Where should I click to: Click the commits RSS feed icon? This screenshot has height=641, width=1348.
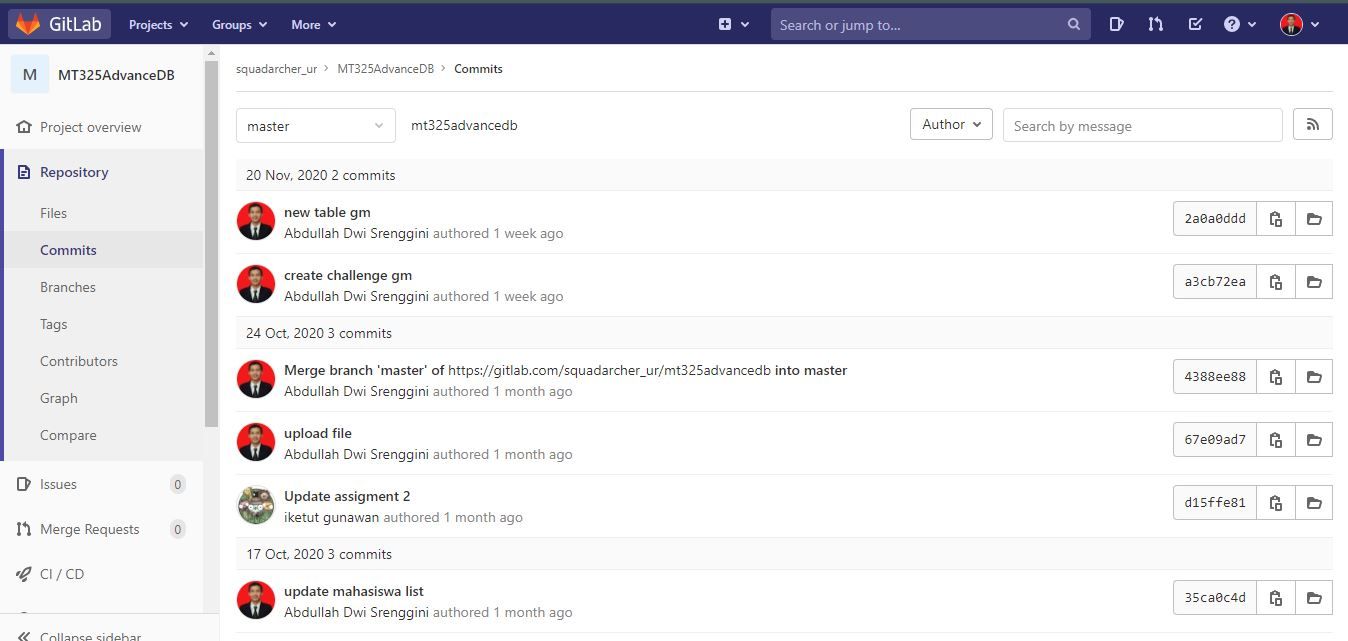click(1312, 125)
